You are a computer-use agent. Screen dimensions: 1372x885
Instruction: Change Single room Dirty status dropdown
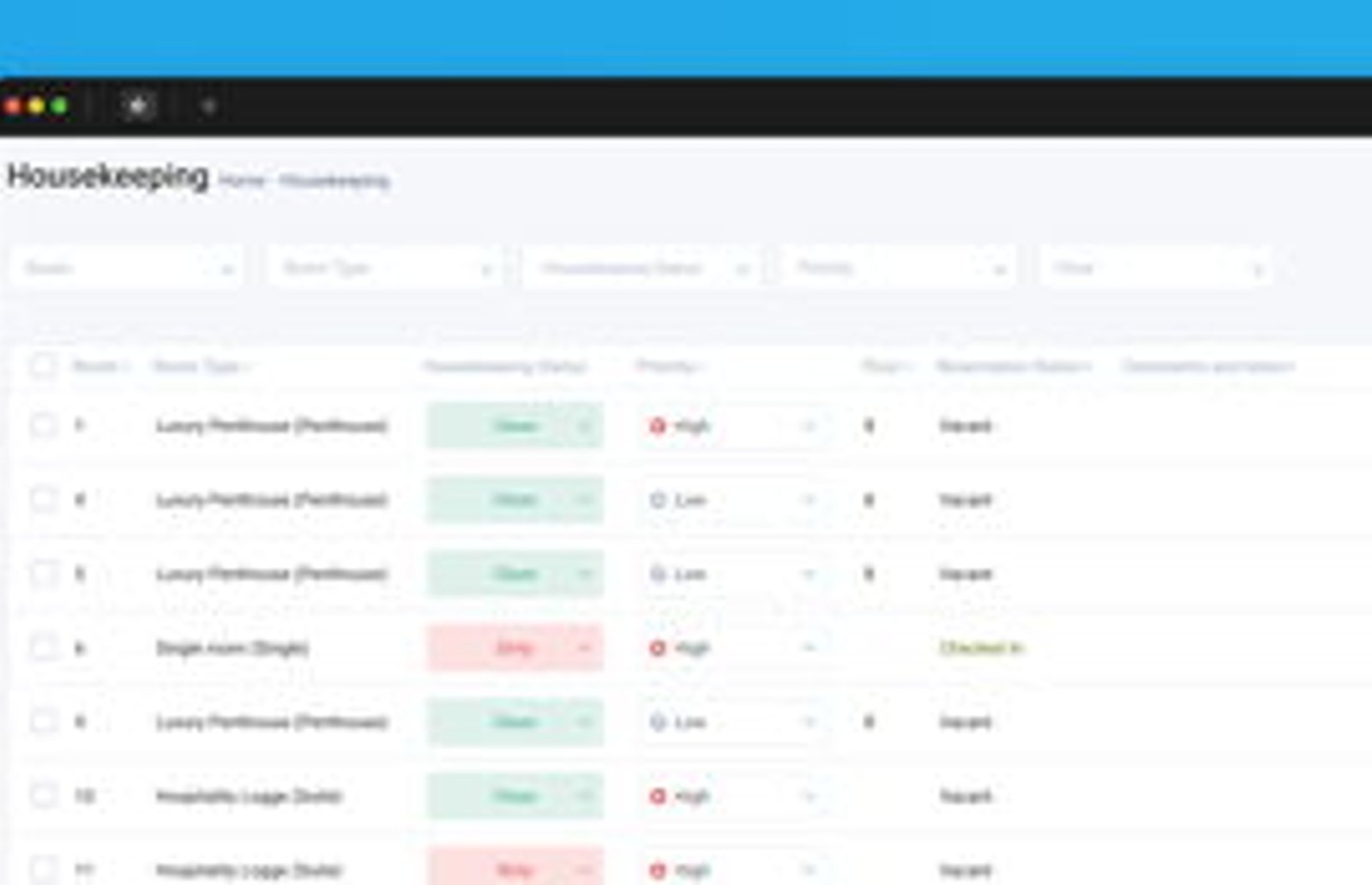pyautogui.click(x=515, y=647)
